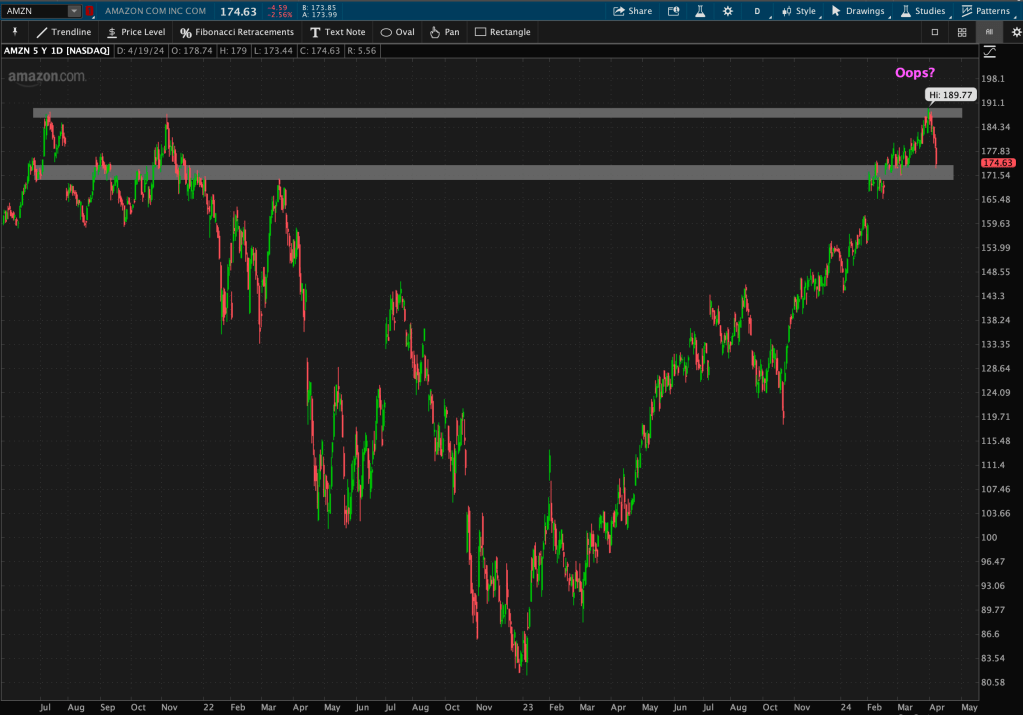Click the Share button
This screenshot has width=1023, height=715.
632,11
